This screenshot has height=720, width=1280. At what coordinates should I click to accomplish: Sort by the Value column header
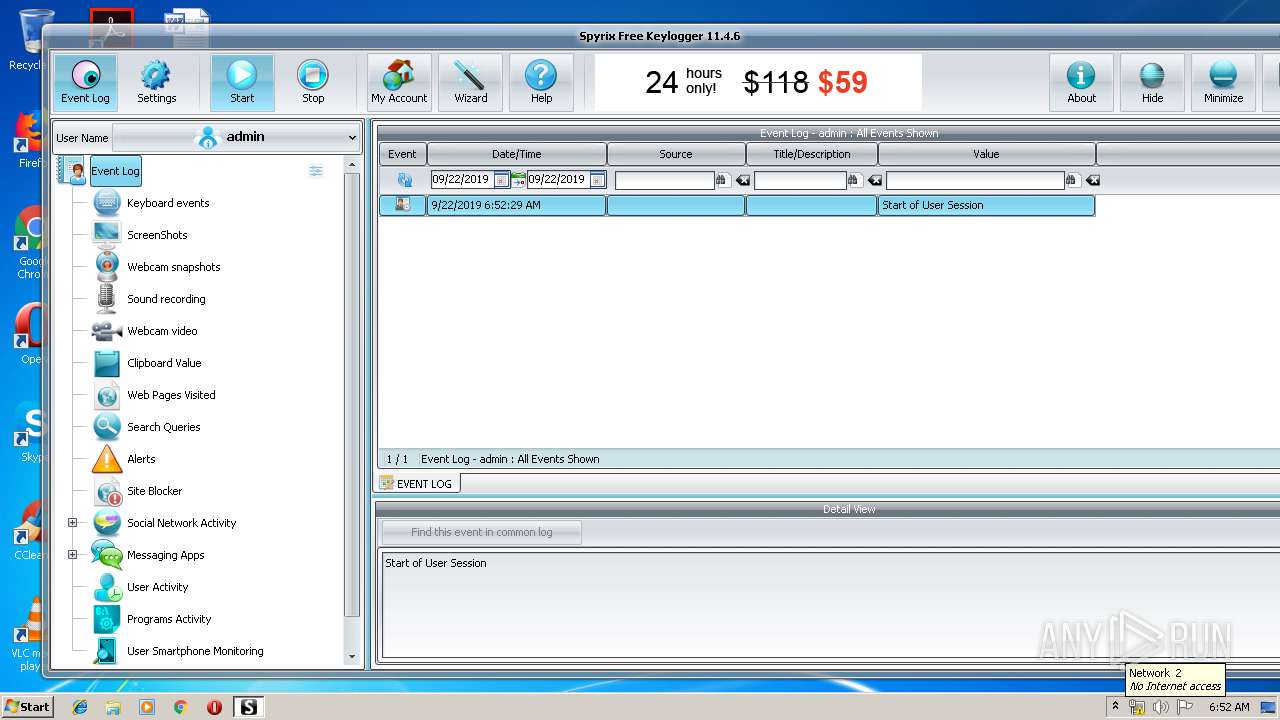pos(987,154)
